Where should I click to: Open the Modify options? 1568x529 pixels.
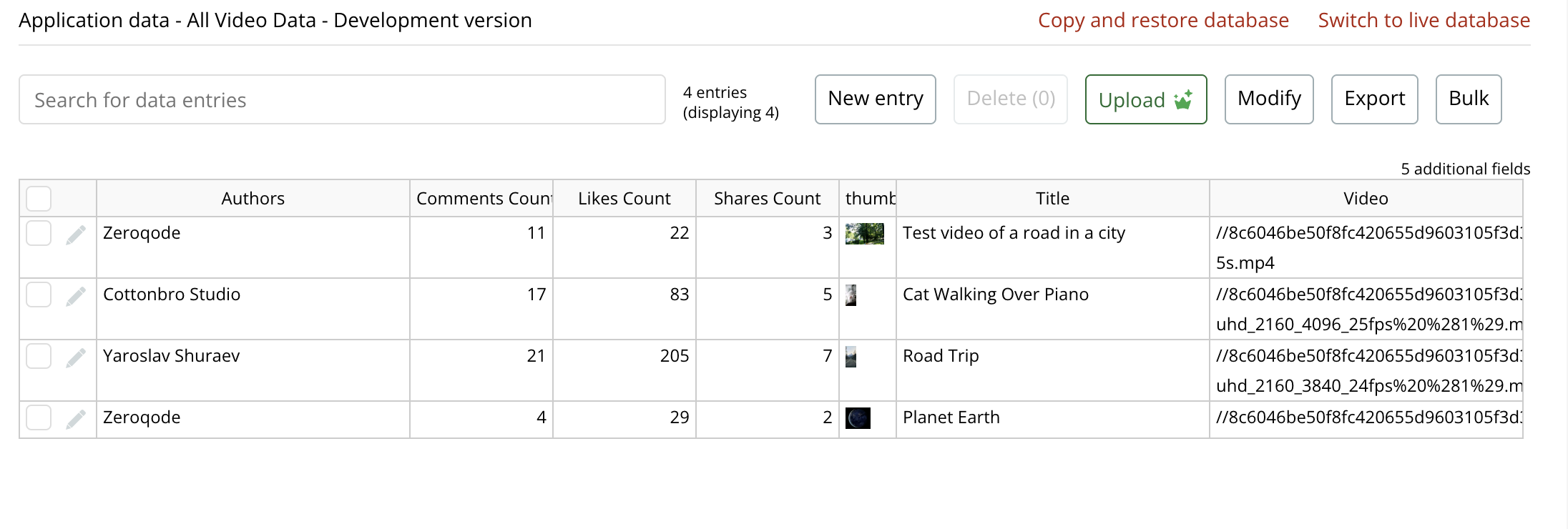1269,99
